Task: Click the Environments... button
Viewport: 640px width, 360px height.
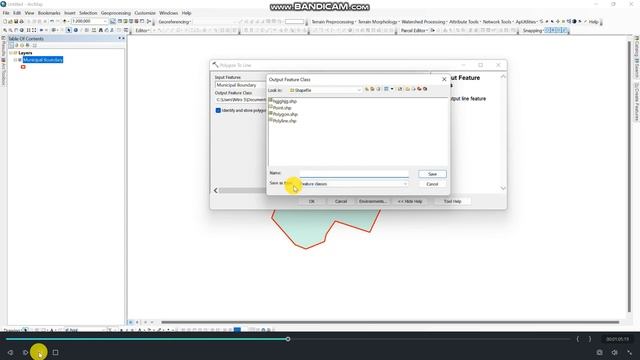Action: tap(373, 201)
